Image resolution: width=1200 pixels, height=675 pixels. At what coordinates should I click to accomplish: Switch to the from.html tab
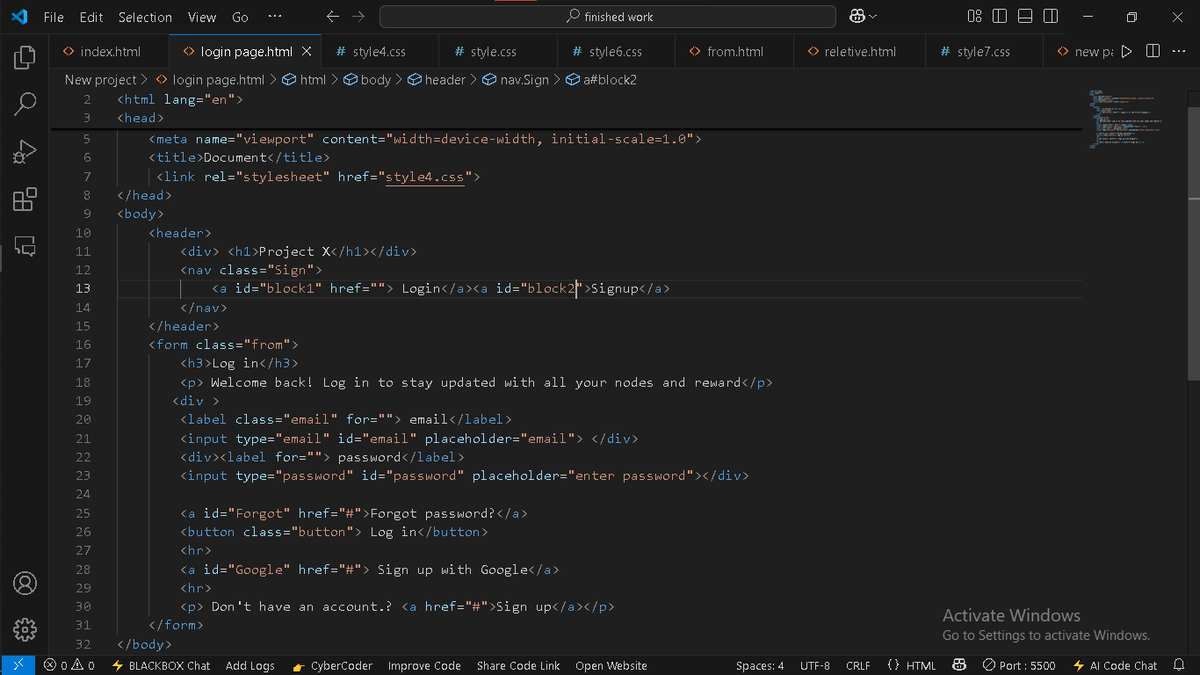pos(735,51)
